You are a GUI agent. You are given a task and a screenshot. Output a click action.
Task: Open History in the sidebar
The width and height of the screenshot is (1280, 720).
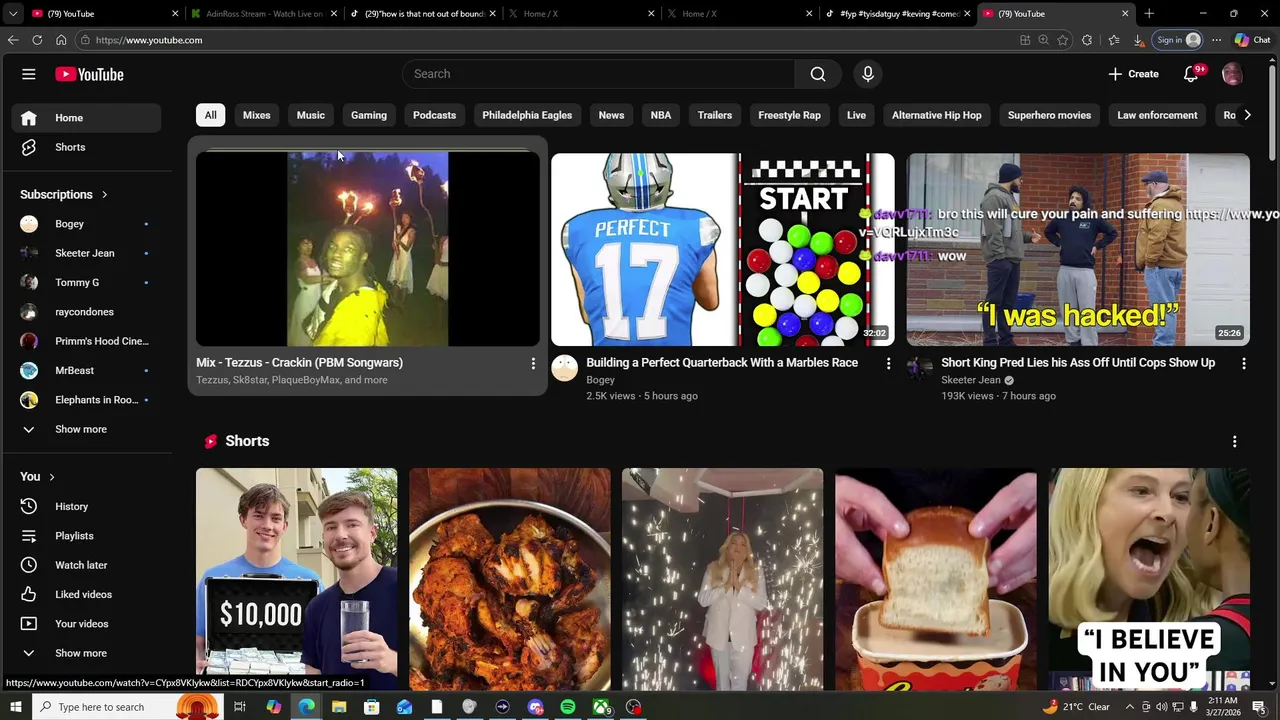[88, 506]
